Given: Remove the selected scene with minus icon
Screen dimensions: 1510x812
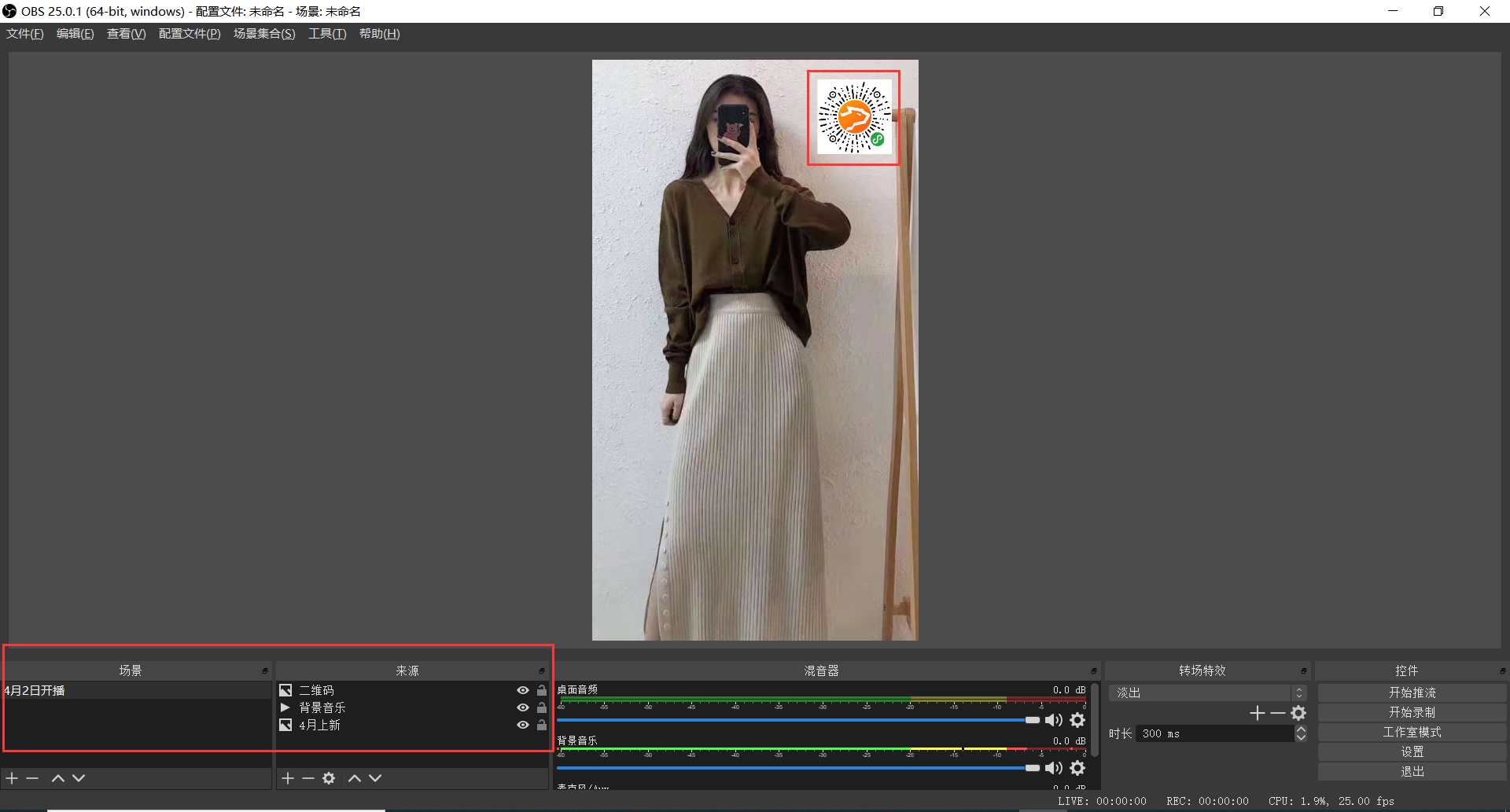Looking at the screenshot, I should [x=32, y=778].
